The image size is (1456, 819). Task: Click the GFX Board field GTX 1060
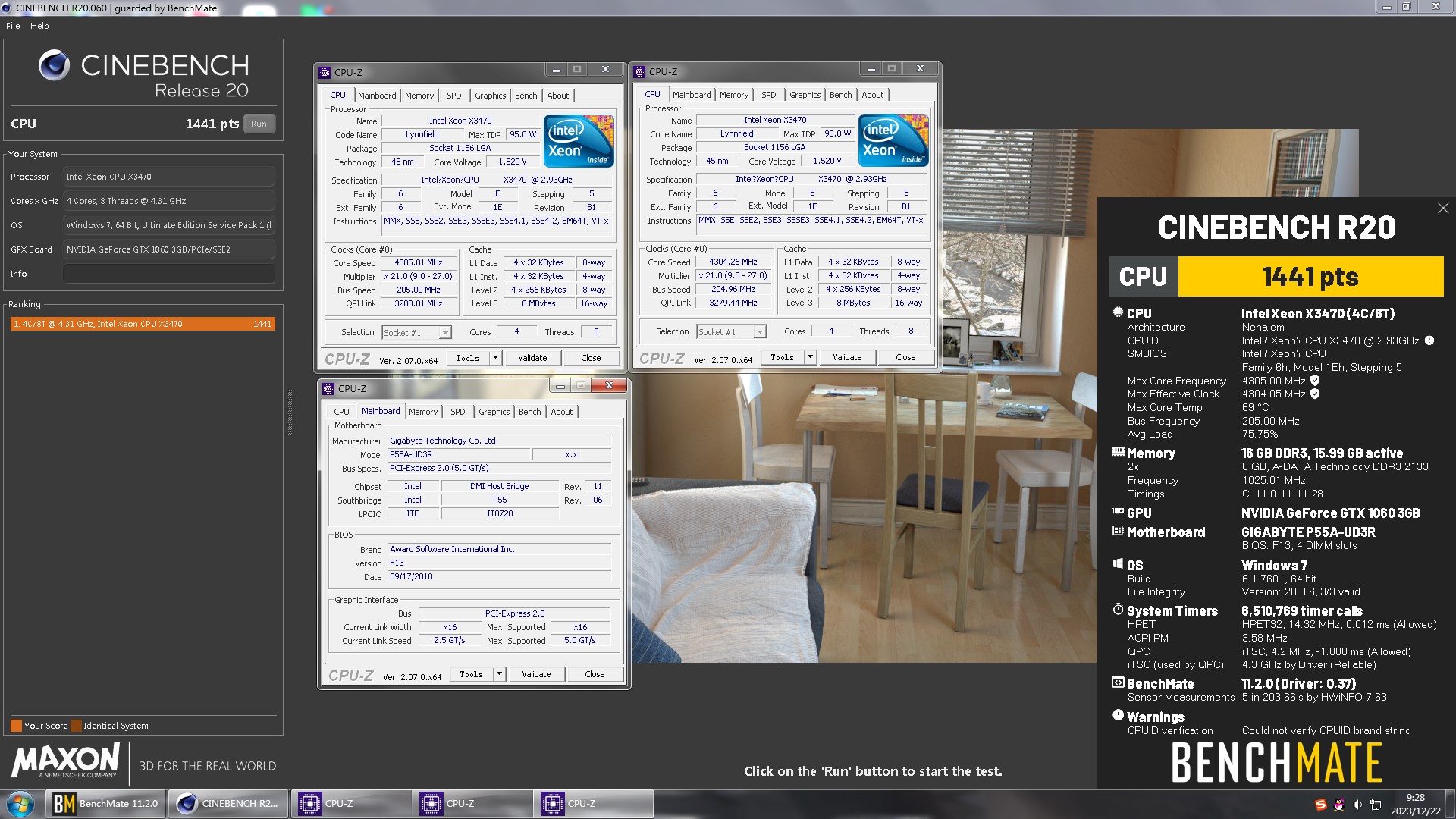169,249
